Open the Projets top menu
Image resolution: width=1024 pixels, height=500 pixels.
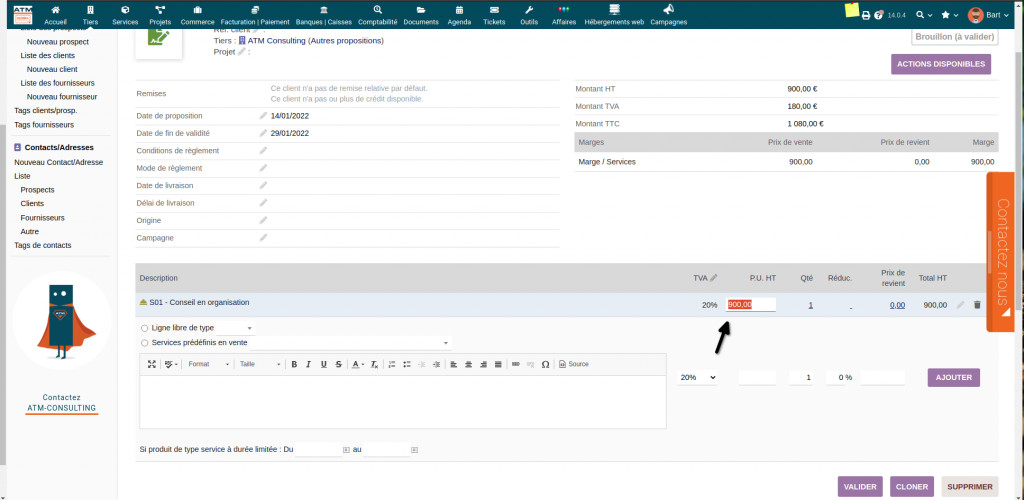tap(160, 15)
